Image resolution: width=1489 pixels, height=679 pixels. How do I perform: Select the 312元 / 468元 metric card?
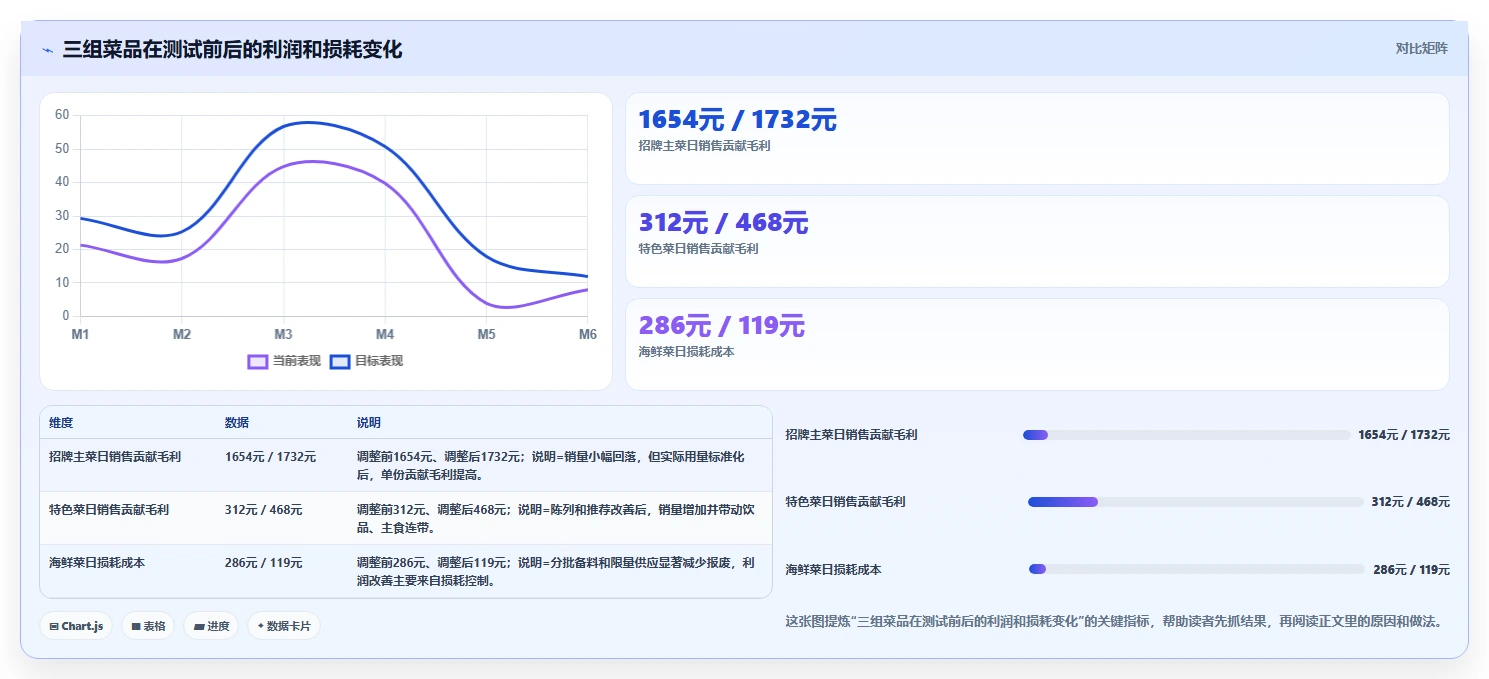click(1037, 242)
